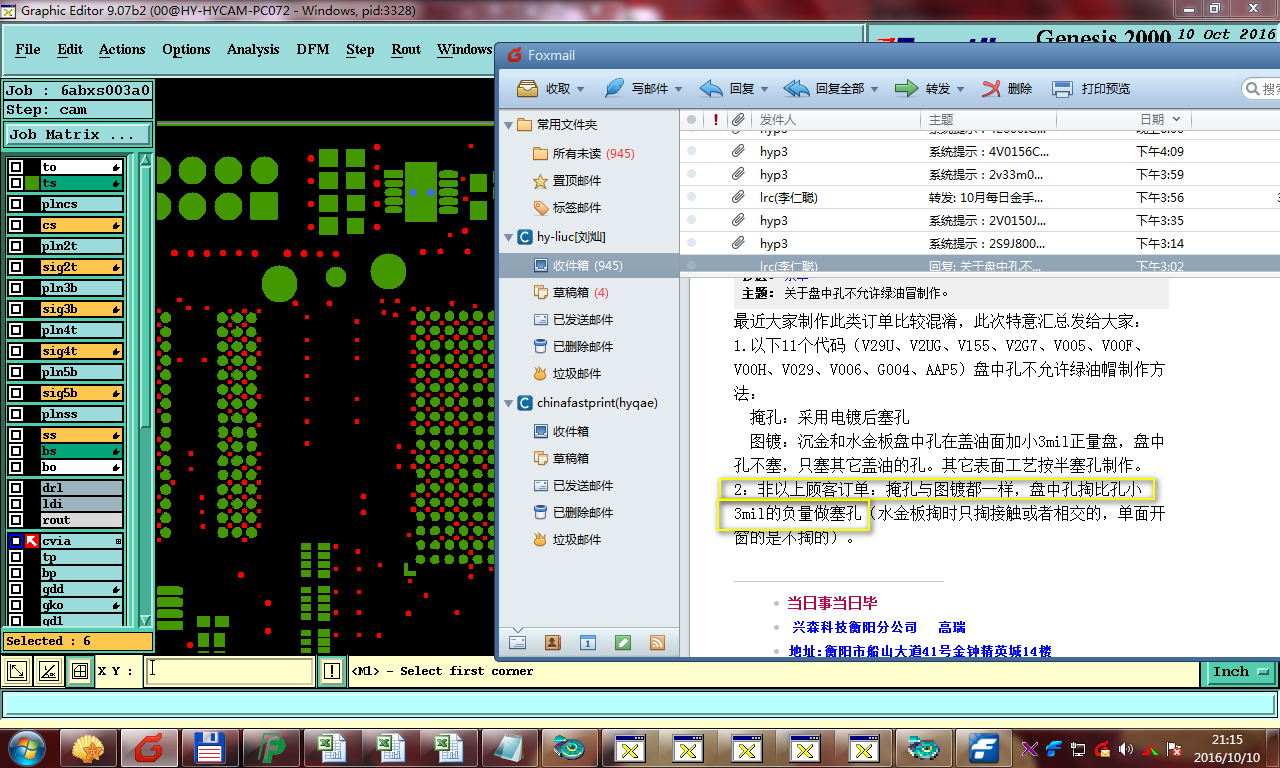This screenshot has width=1280, height=768.
Task: Click first coordinate-mode icon left of X Y field
Action: point(17,672)
